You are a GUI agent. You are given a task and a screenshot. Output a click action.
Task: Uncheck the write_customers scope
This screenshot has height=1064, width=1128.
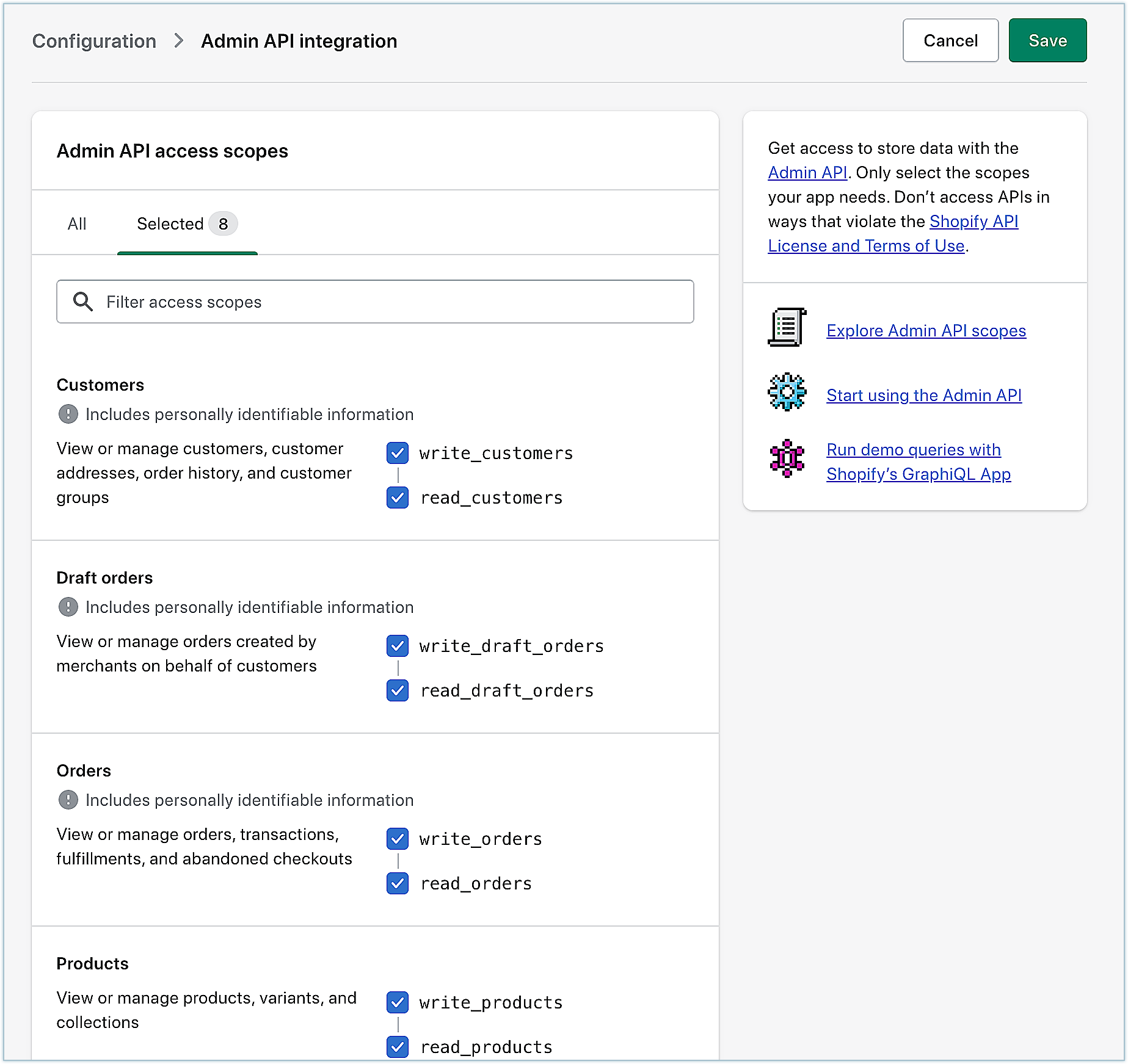(398, 453)
